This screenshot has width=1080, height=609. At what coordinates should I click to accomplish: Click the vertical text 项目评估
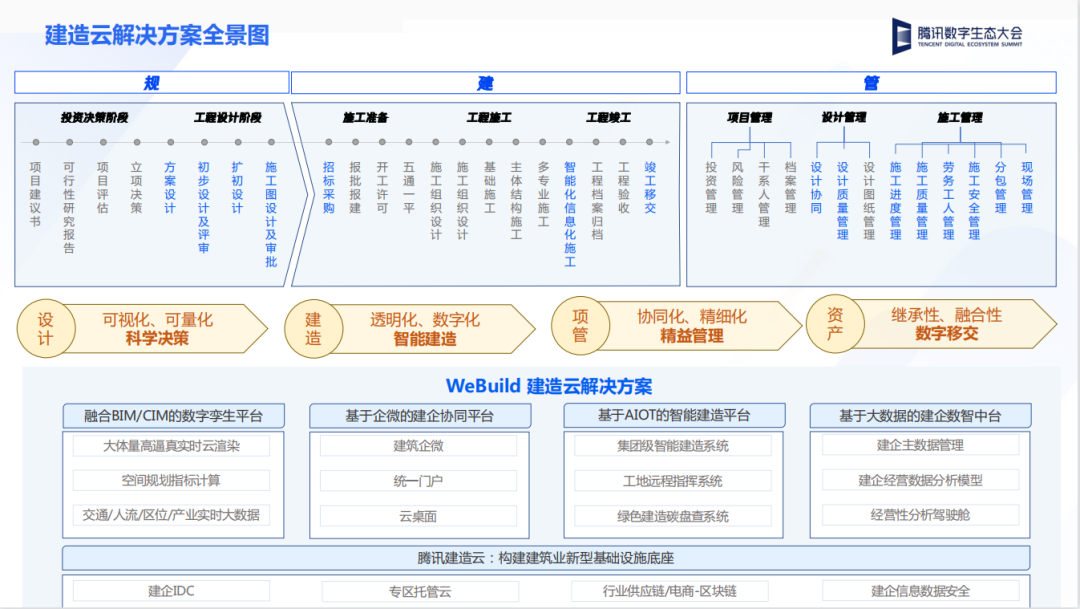click(103, 187)
